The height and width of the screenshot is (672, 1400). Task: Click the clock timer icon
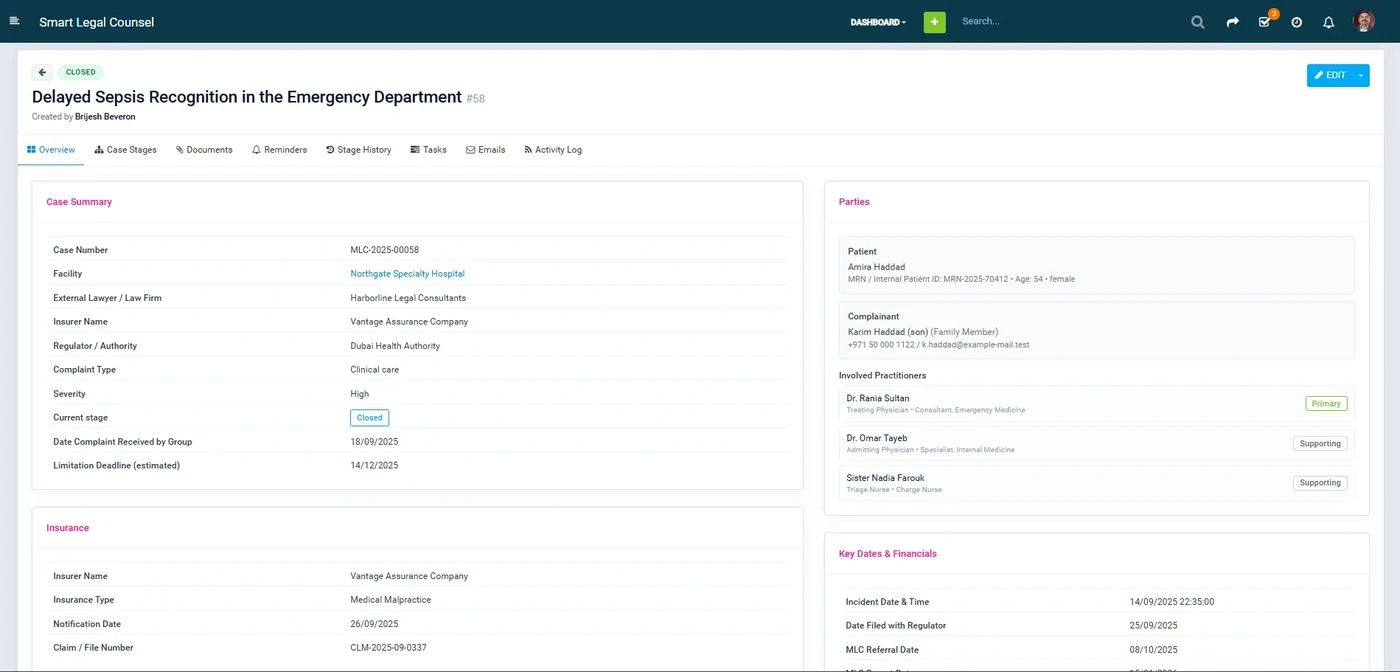(x=1296, y=22)
